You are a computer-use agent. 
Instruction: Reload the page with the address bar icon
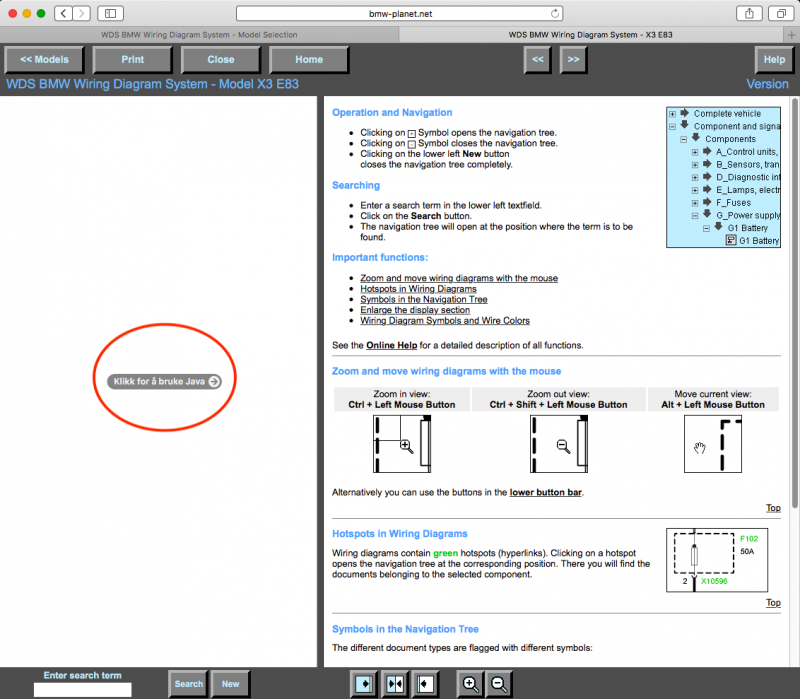coord(555,13)
